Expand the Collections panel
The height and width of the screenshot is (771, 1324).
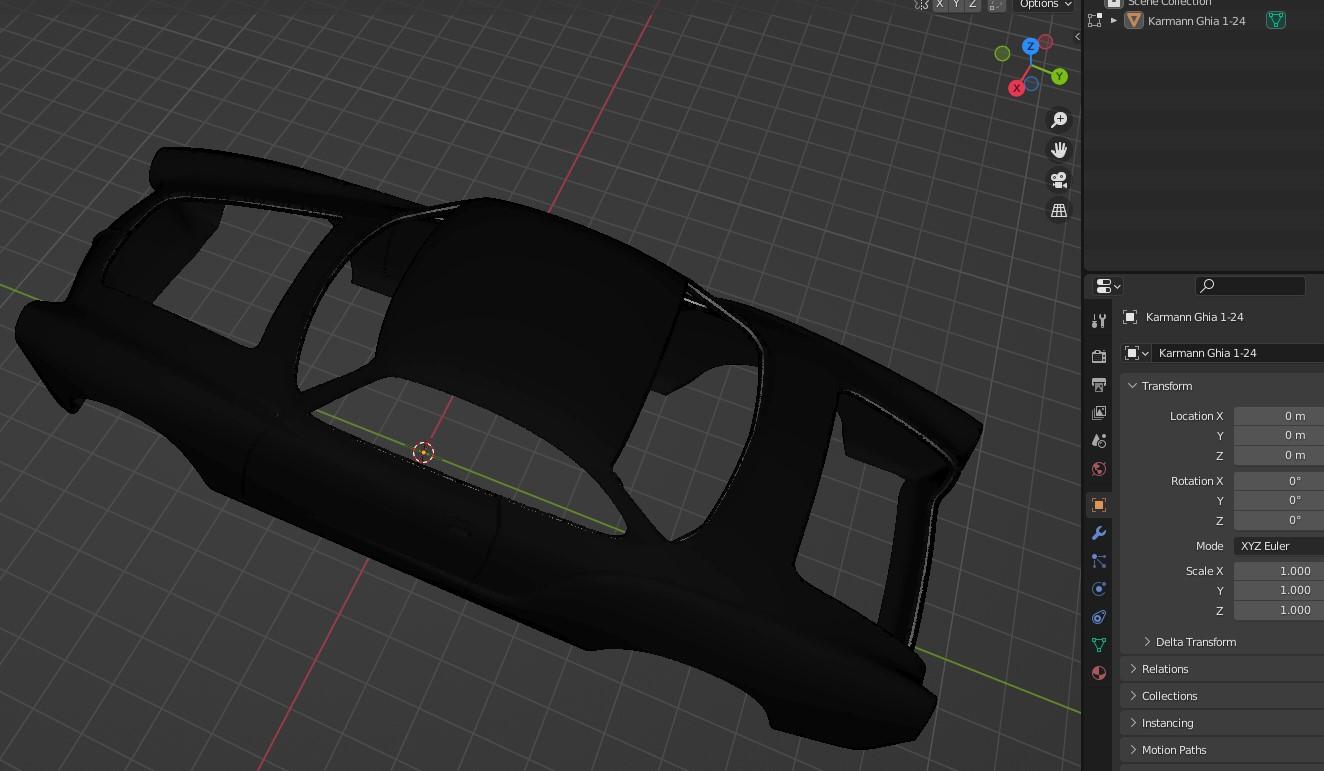(x=1133, y=696)
